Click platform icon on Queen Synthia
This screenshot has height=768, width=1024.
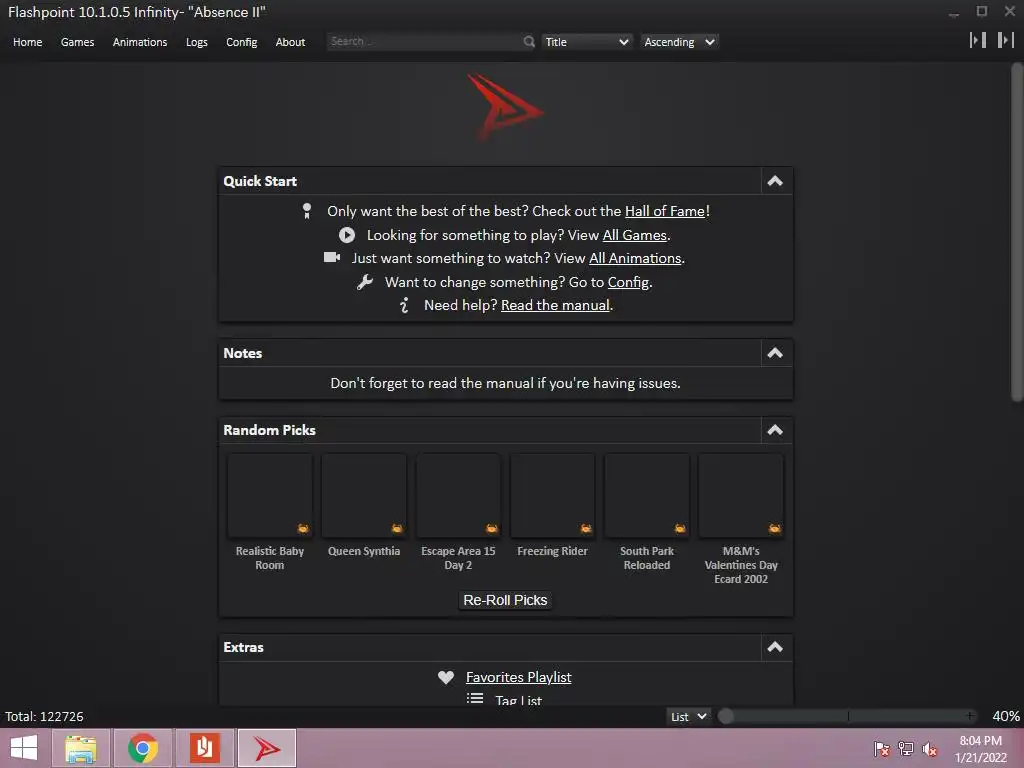397,528
